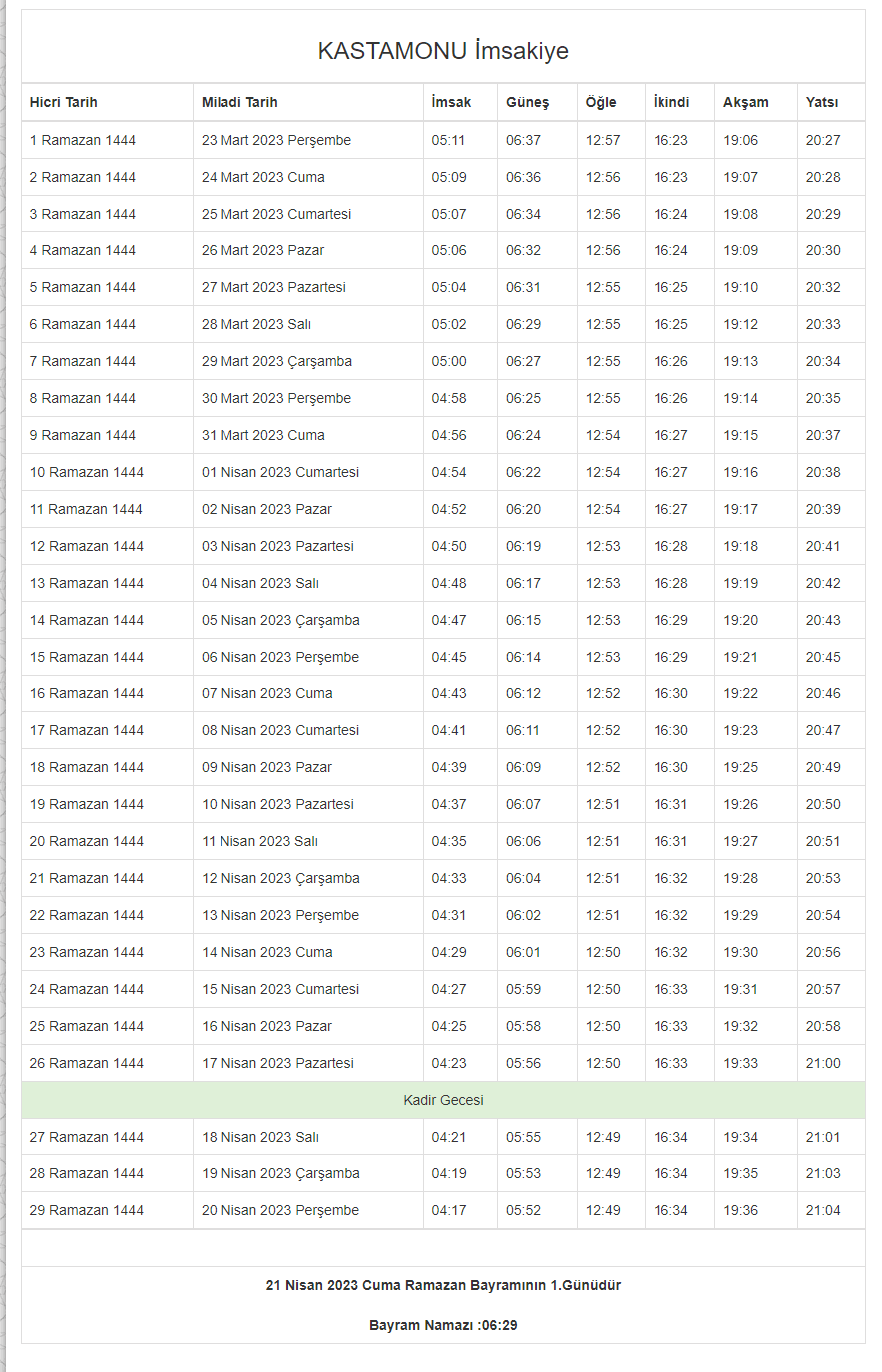Select the 1 Ramazan 1444 cell
The width and height of the screenshot is (882, 1372).
coord(83,140)
